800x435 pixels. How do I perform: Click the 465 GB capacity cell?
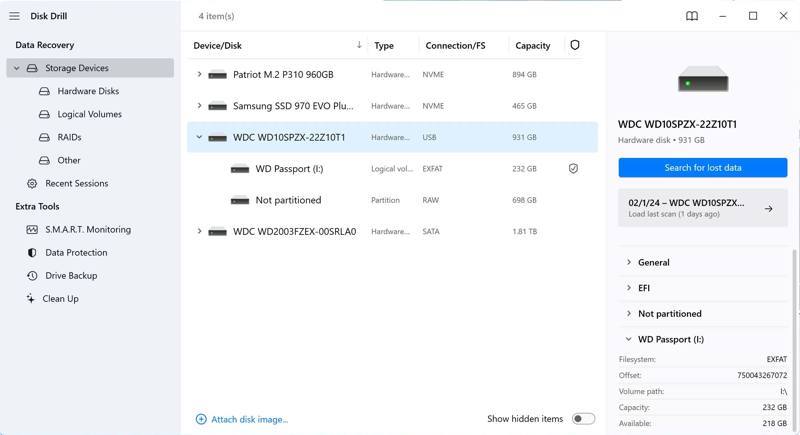pyautogui.click(x=524, y=106)
